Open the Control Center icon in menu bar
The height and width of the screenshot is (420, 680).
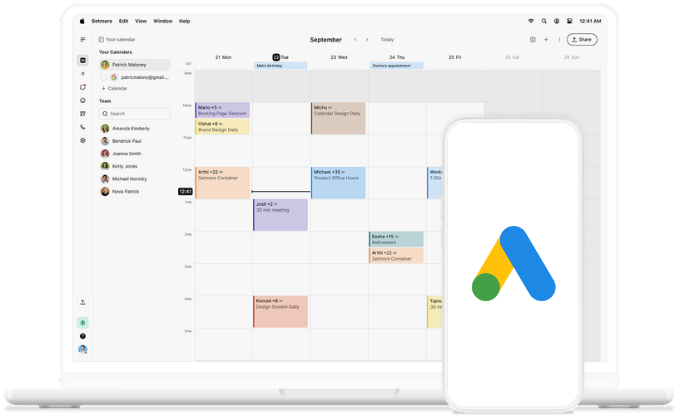tap(569, 21)
